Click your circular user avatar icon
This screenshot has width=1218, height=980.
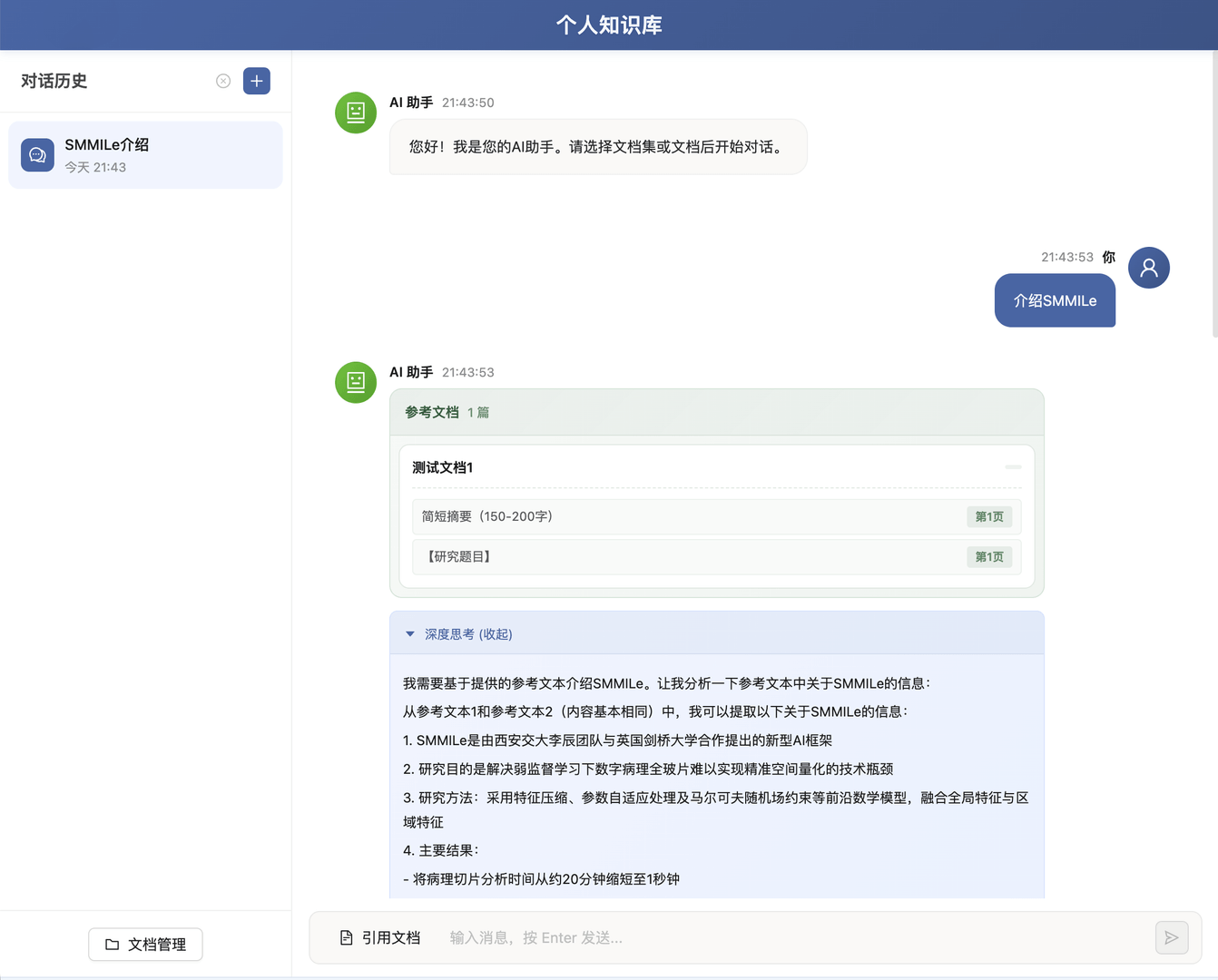tap(1148, 268)
